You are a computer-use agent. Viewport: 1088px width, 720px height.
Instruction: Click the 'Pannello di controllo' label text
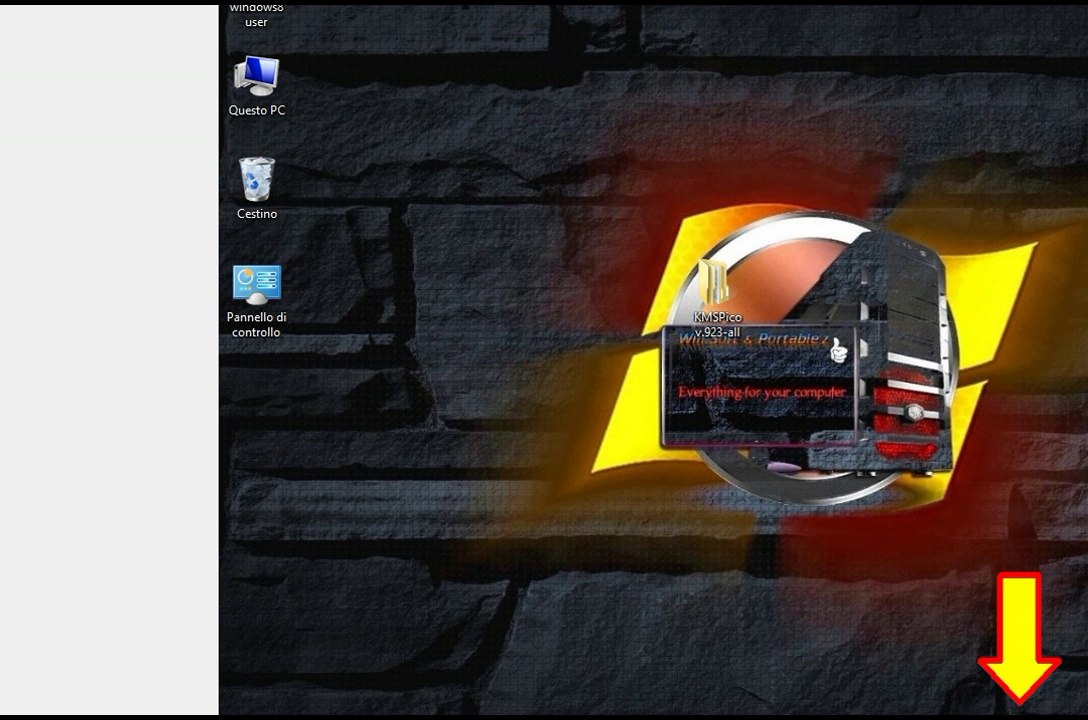[x=256, y=325]
